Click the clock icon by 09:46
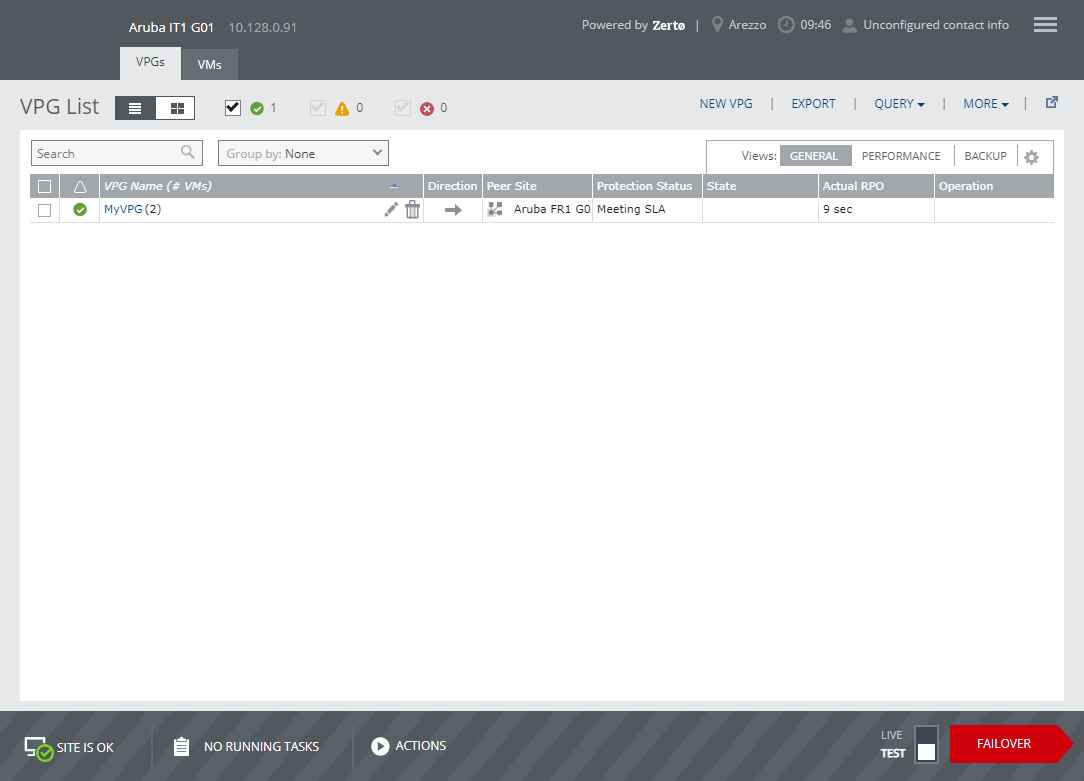 click(x=786, y=25)
